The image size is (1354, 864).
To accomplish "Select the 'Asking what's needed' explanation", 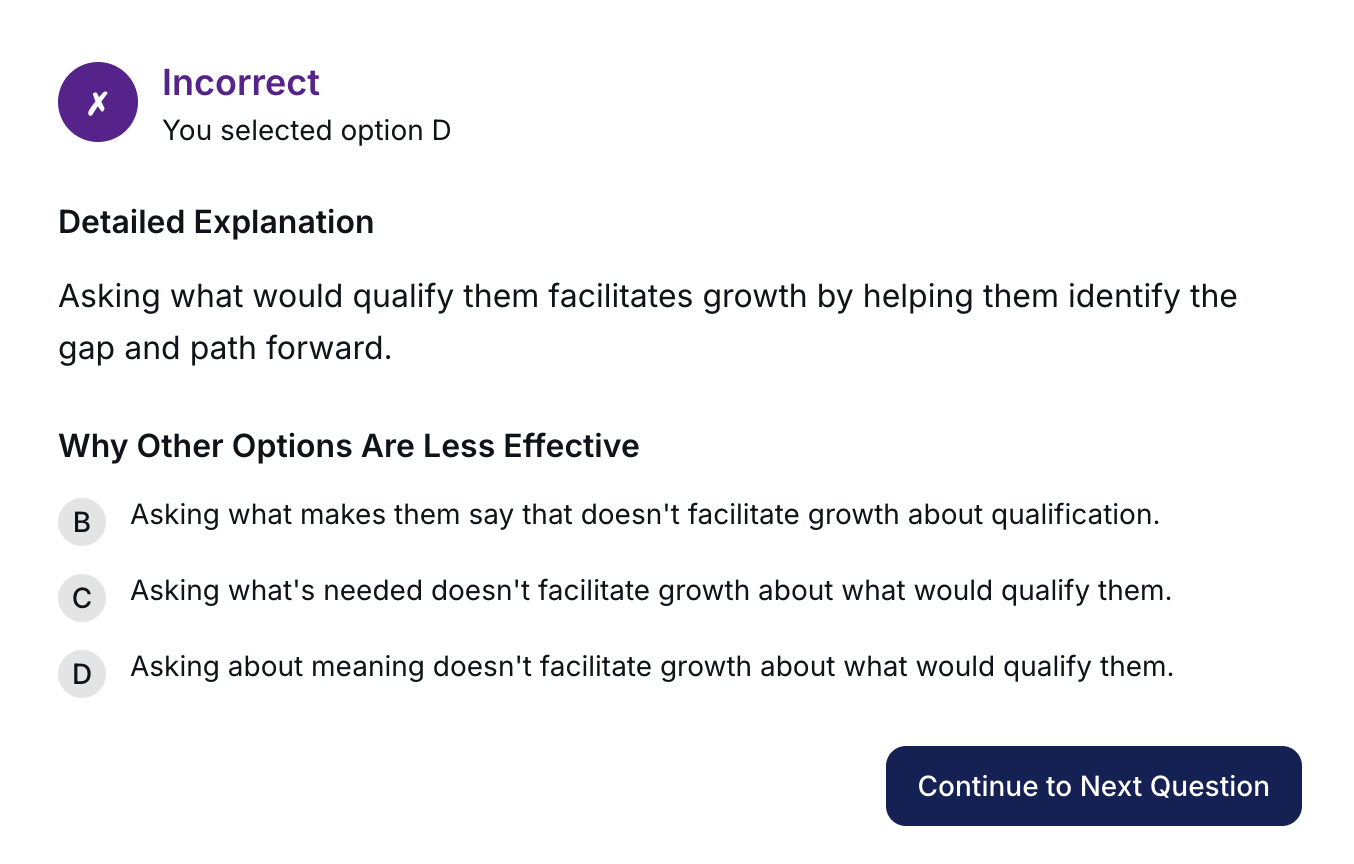I will [650, 591].
